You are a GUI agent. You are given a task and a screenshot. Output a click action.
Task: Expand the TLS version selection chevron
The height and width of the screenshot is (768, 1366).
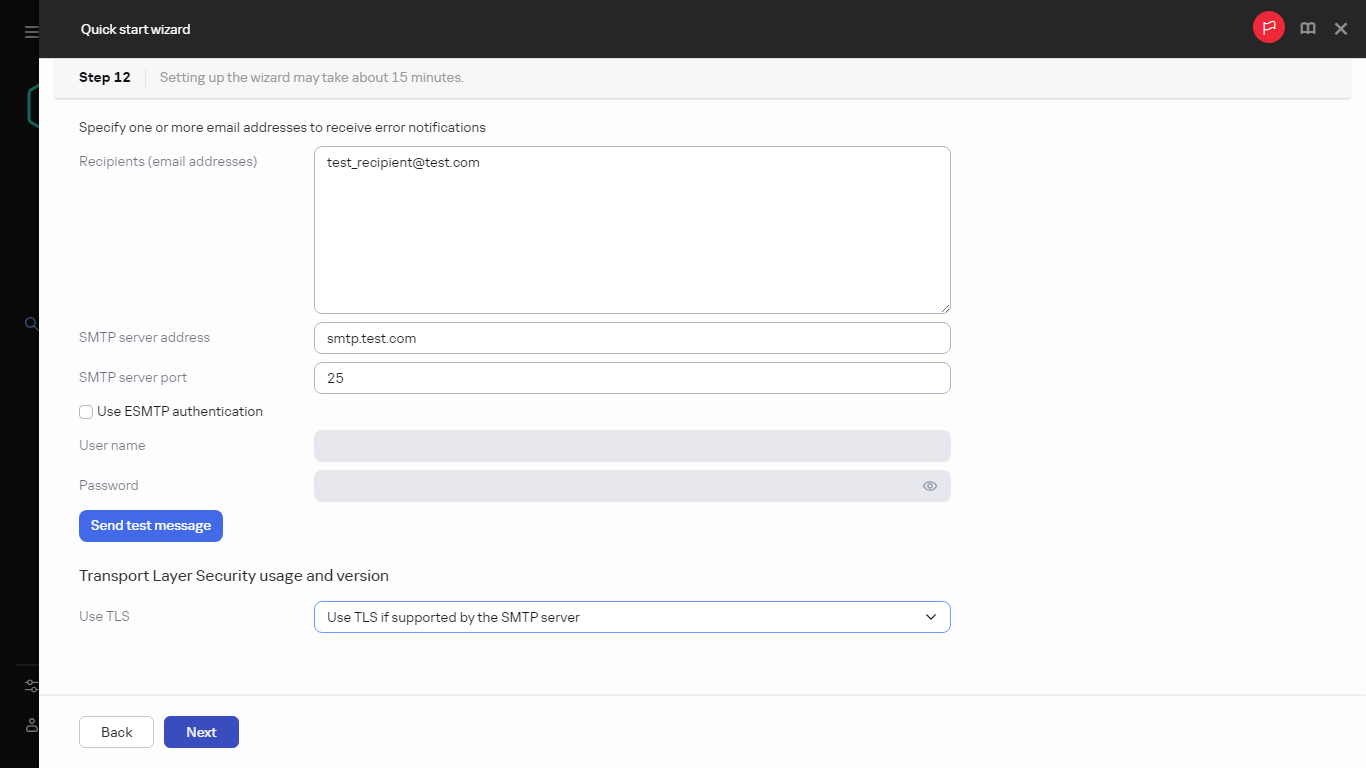click(x=931, y=617)
